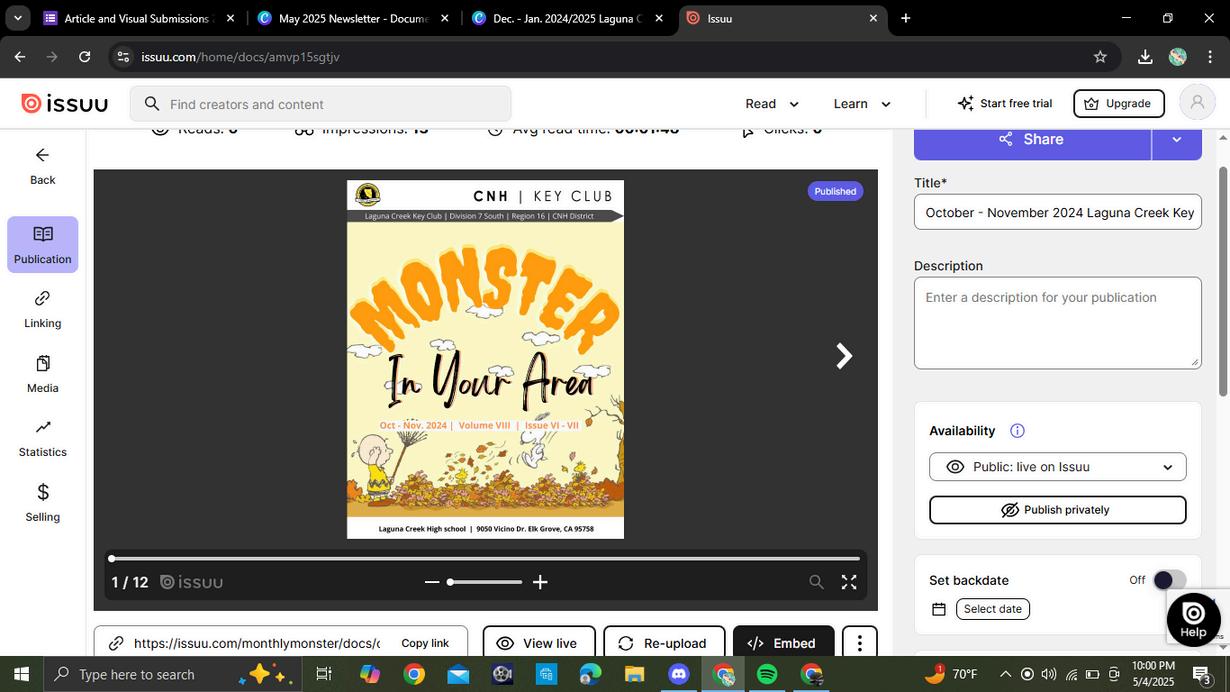Go back using the Back arrow sidebar item

(x=42, y=166)
